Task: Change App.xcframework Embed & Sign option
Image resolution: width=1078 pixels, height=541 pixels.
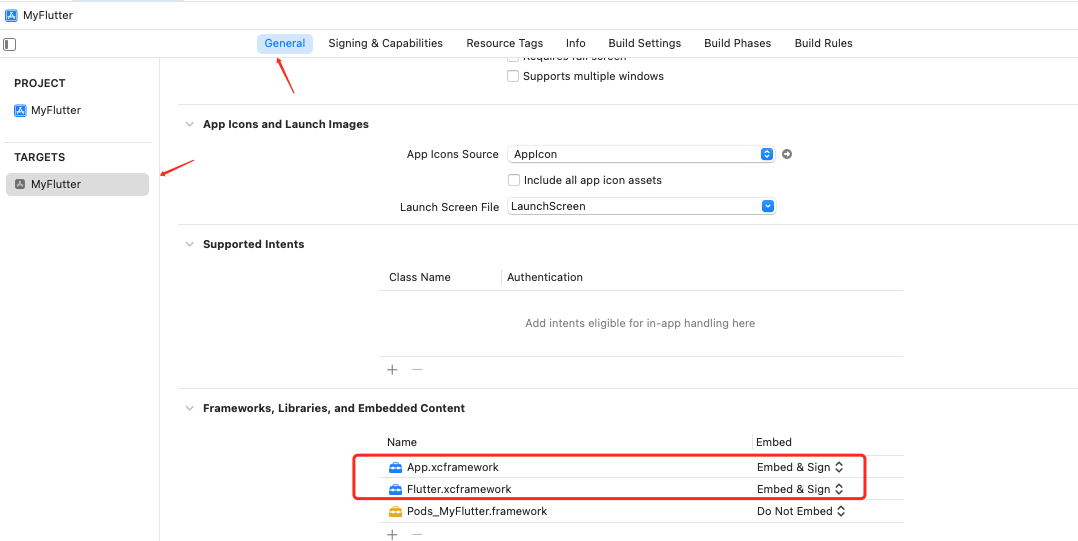Action: coord(801,467)
